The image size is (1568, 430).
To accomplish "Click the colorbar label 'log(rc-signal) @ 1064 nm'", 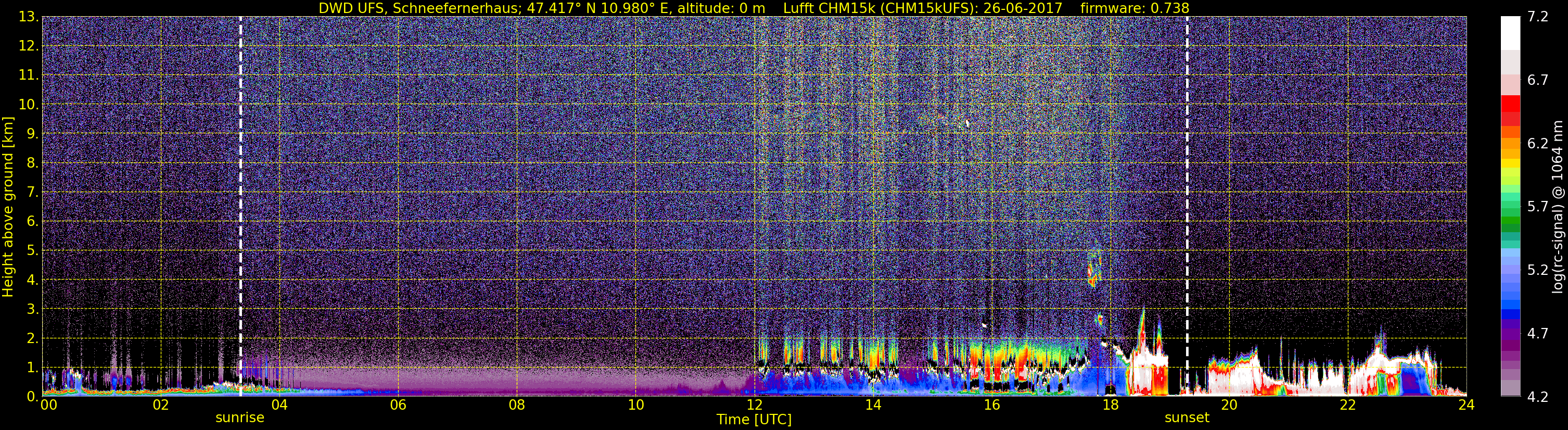I will 1557,207.
